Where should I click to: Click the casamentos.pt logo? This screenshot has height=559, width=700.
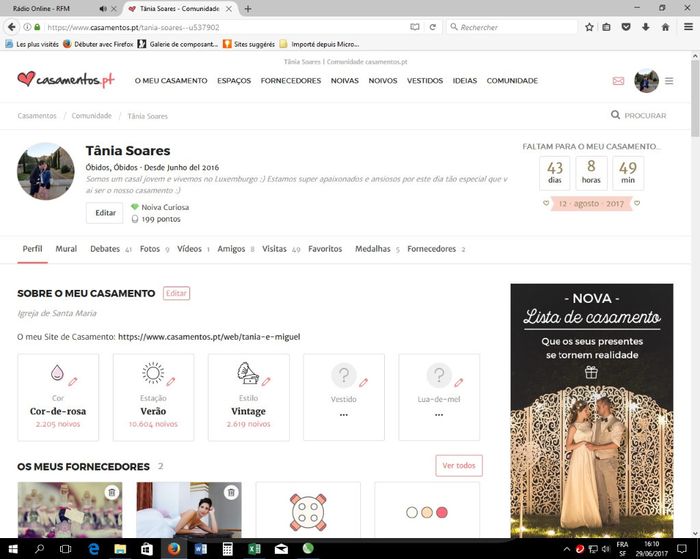coord(66,80)
